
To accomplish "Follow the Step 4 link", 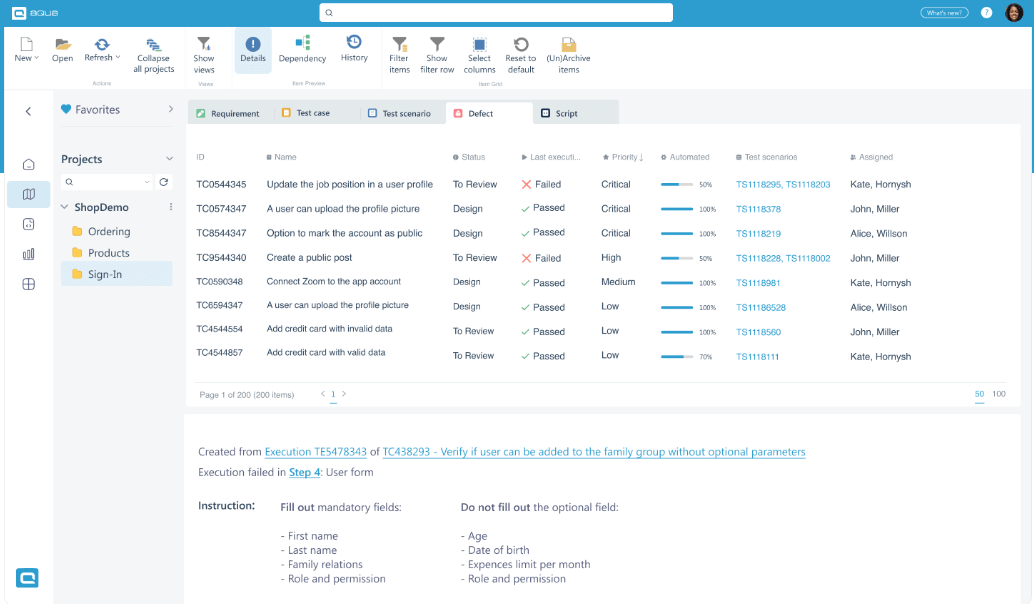I will tap(304, 471).
